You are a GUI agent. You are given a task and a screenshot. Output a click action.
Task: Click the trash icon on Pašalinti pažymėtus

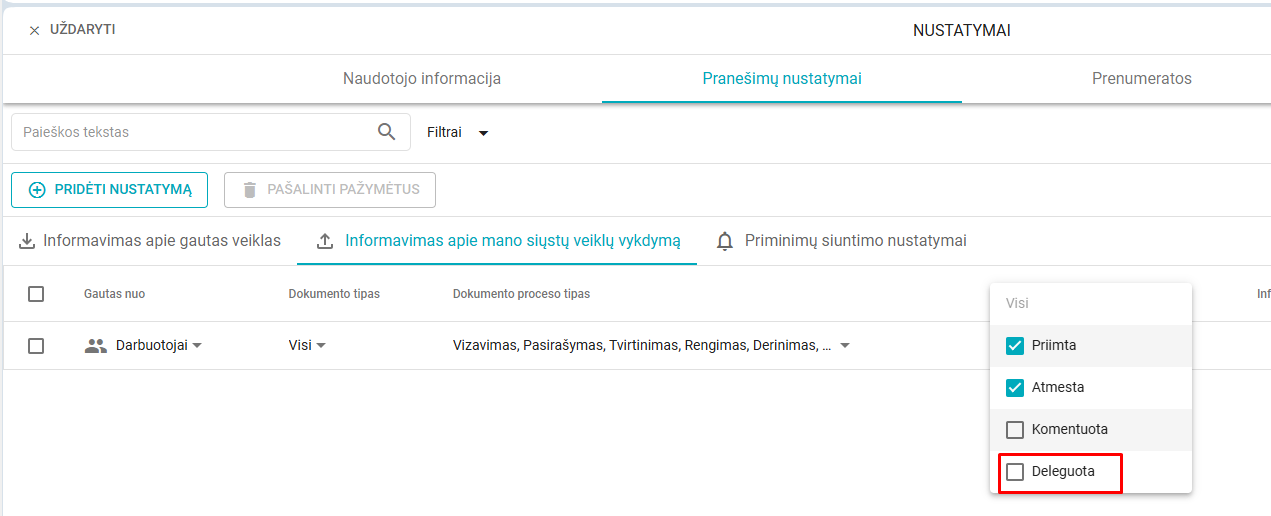(250, 190)
